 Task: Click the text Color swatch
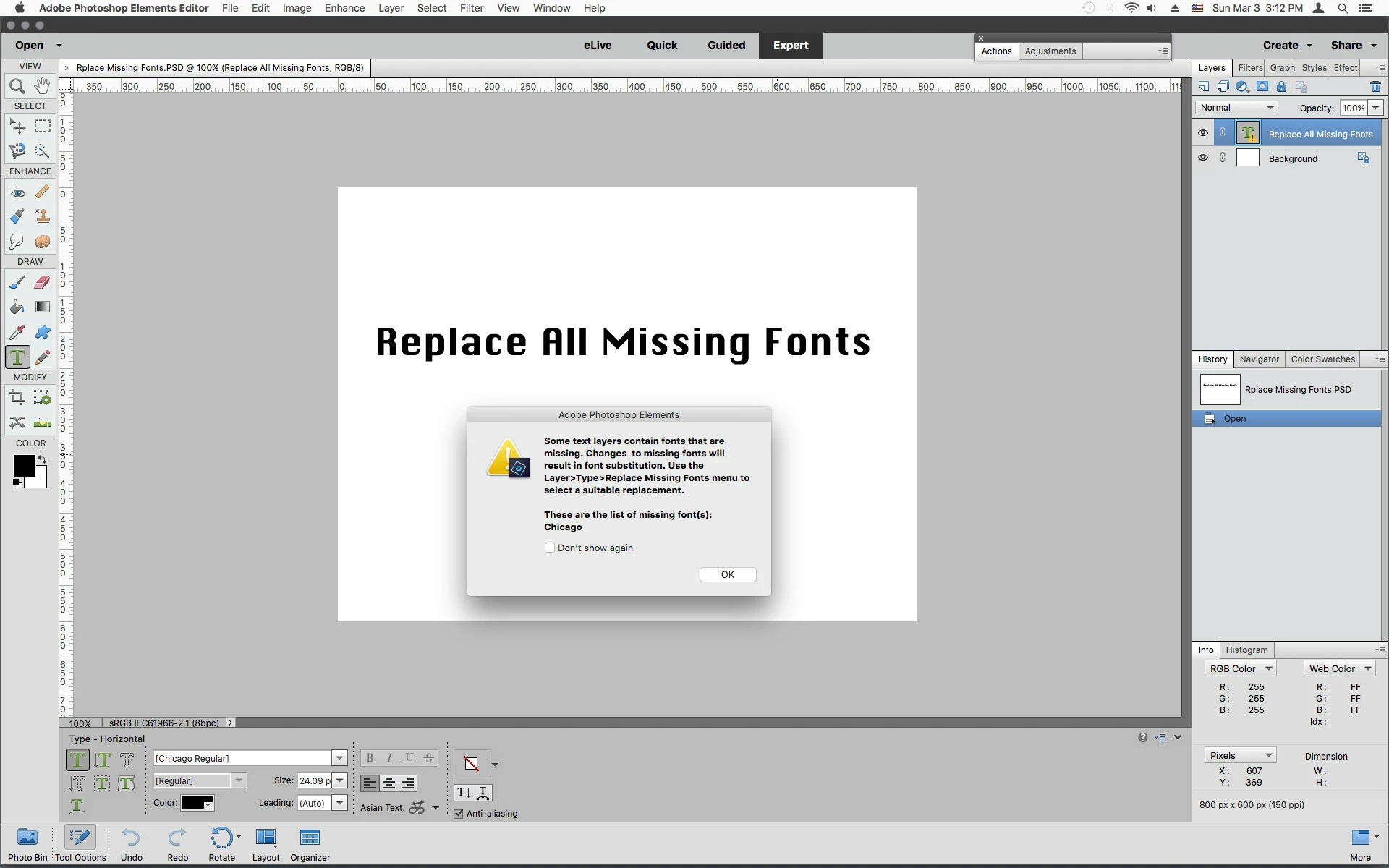(197, 803)
